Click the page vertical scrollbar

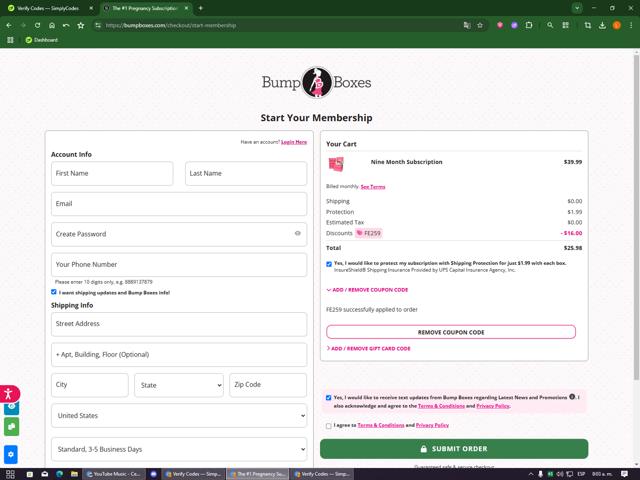point(636,216)
